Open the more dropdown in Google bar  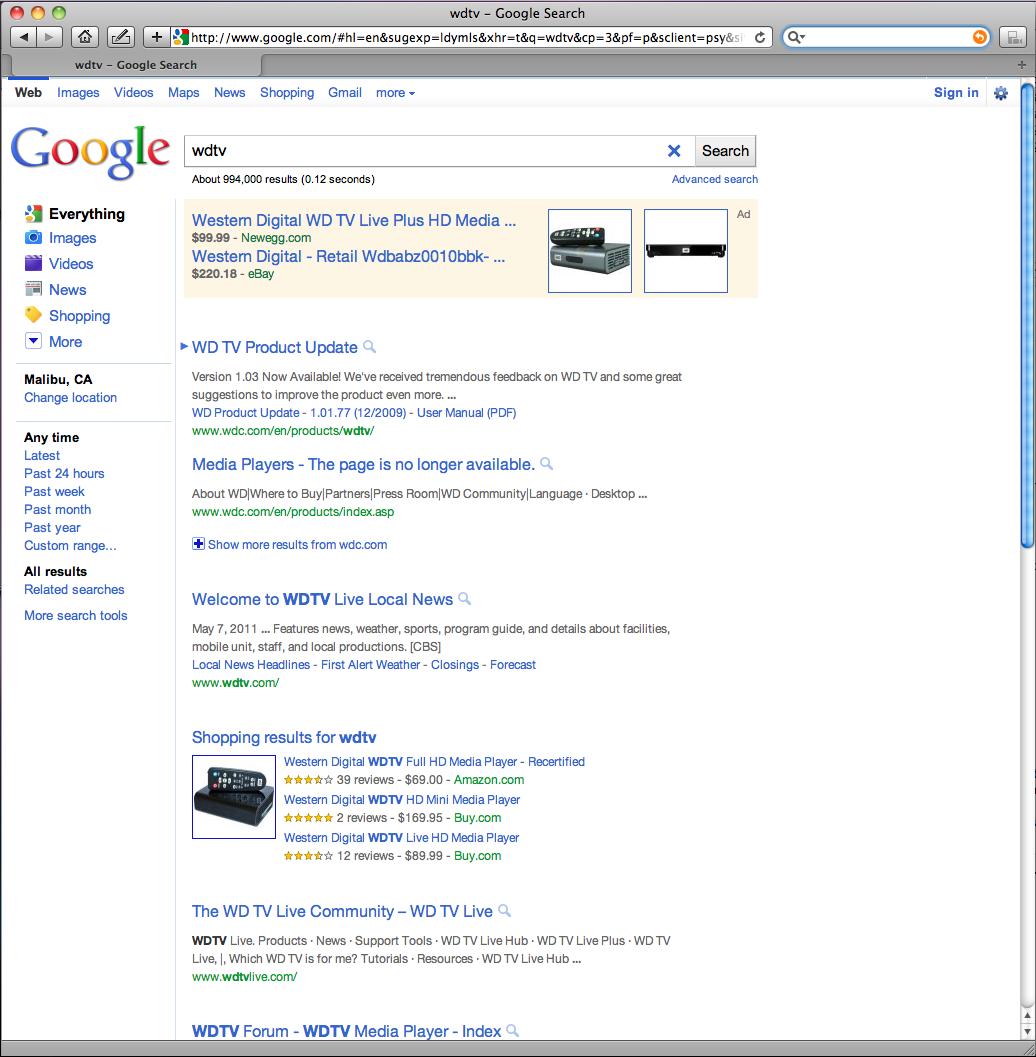tap(395, 93)
